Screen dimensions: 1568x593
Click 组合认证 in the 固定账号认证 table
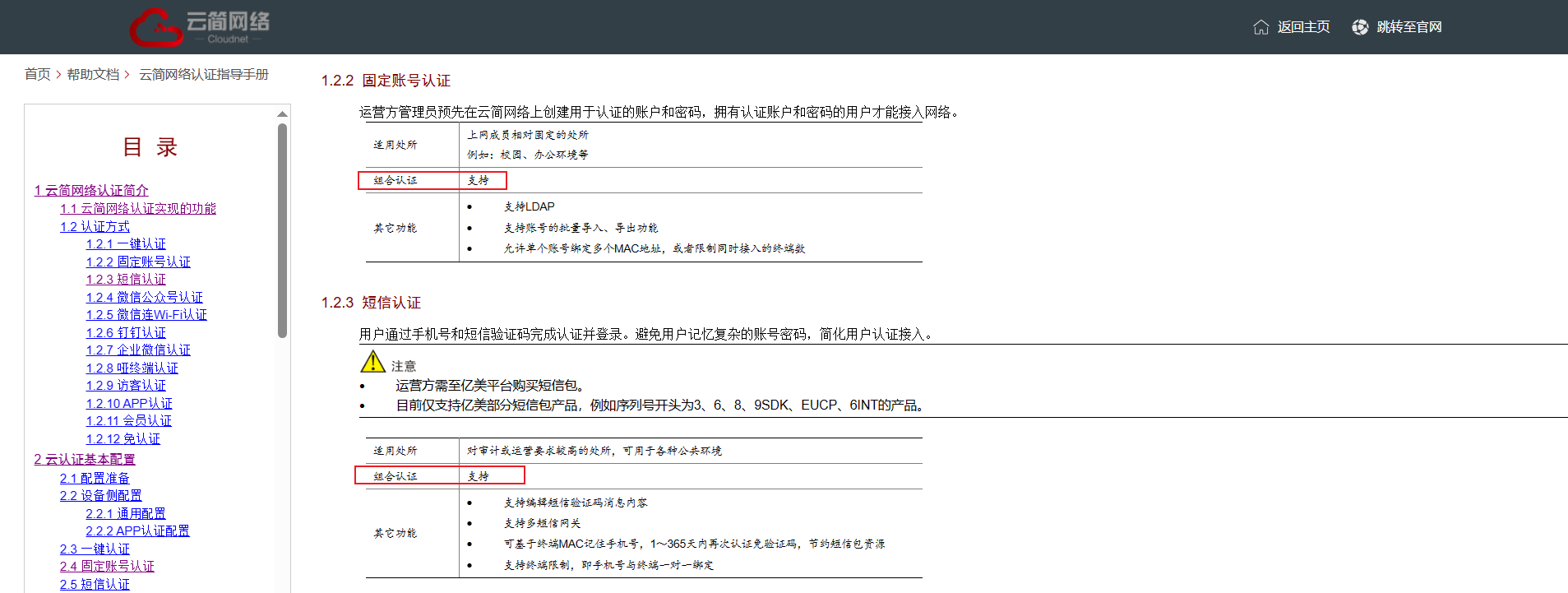point(395,180)
